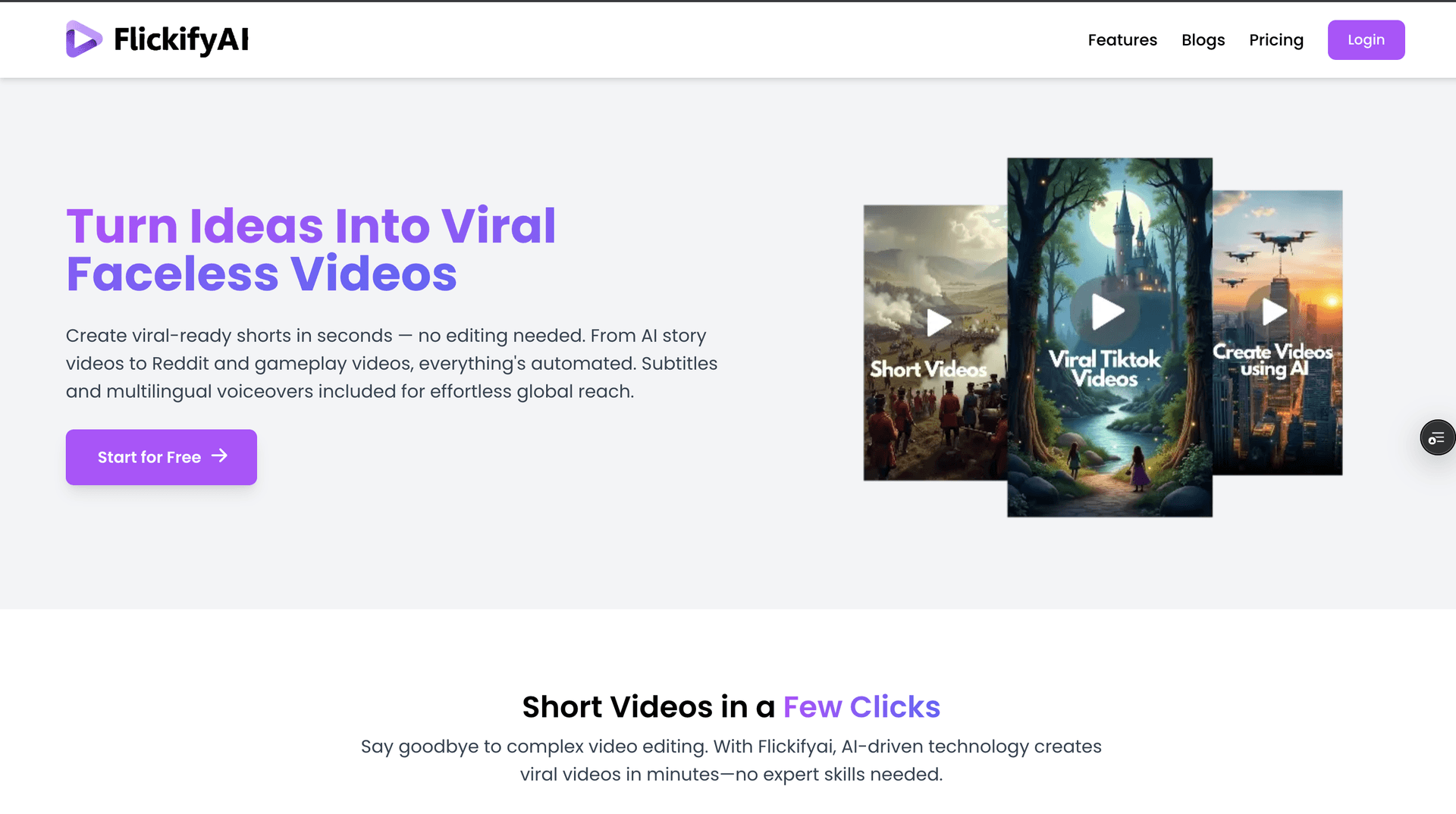Open the floating dark circular widget icon

[x=1437, y=437]
